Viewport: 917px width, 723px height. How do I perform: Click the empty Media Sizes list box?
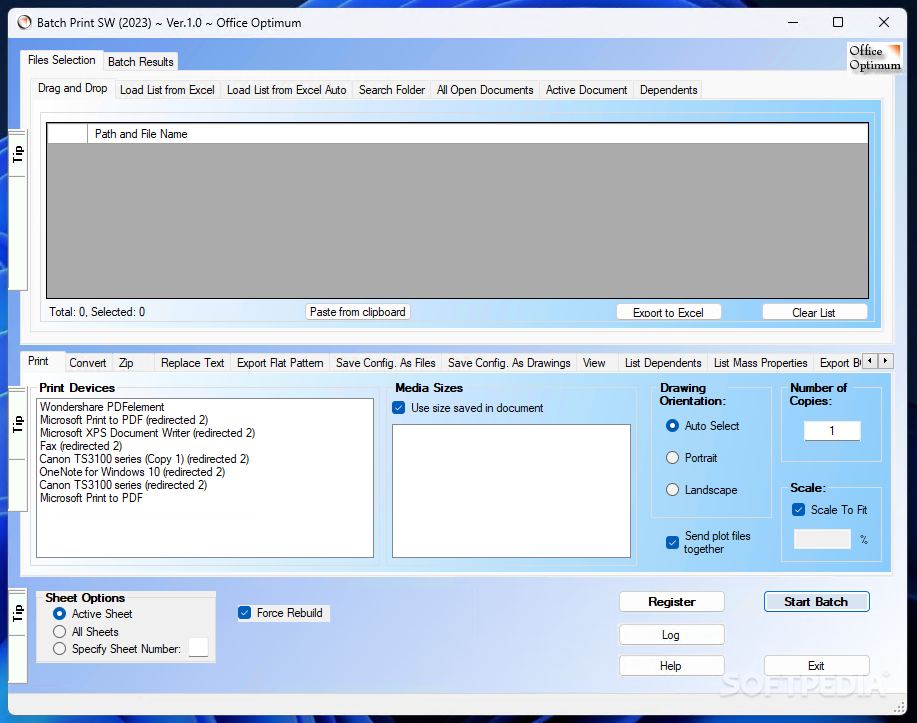511,491
